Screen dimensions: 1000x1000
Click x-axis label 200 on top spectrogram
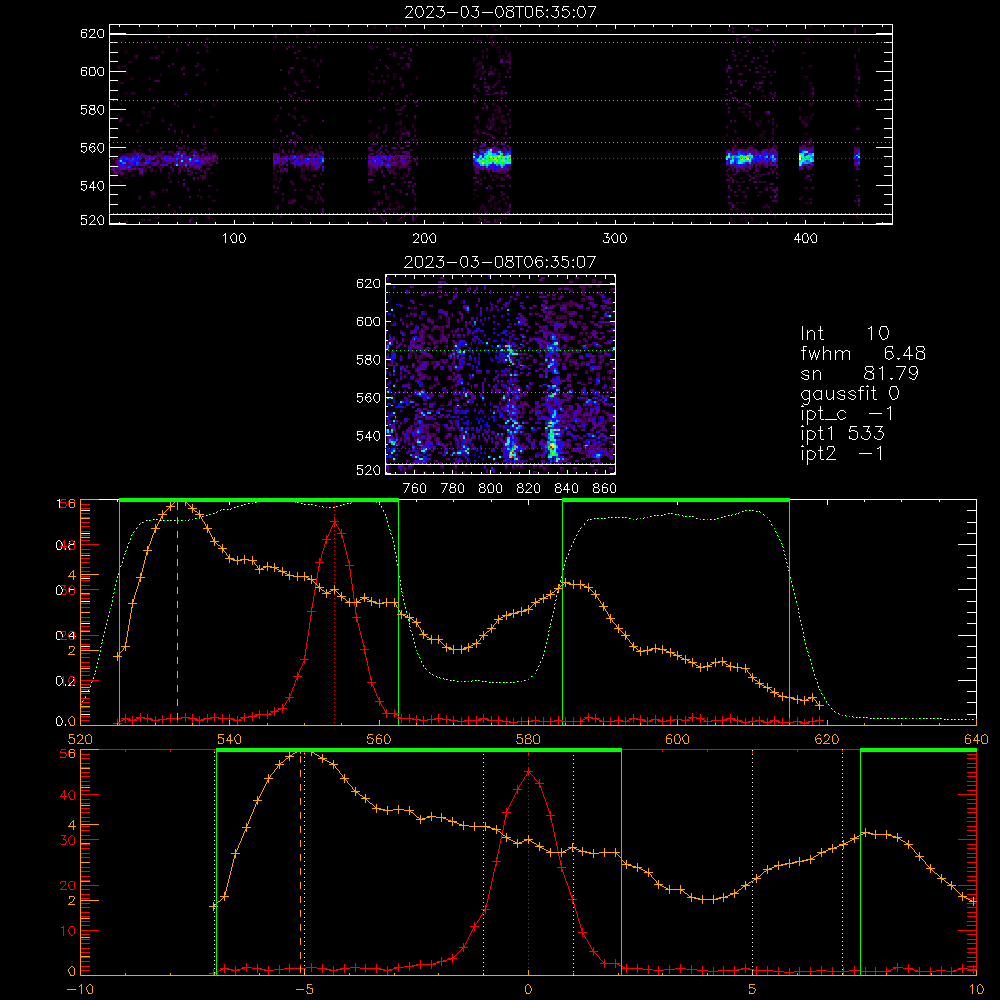pos(424,238)
